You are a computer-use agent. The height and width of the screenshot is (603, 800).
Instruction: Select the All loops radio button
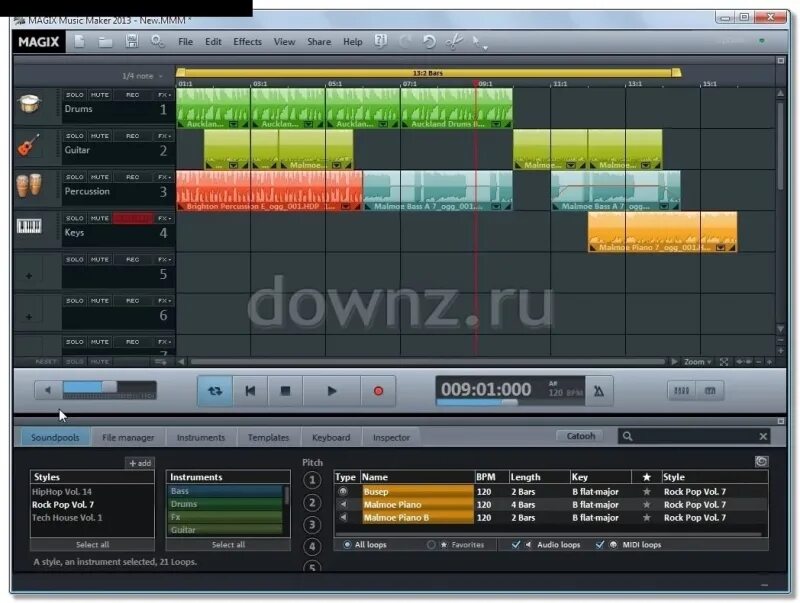point(347,545)
